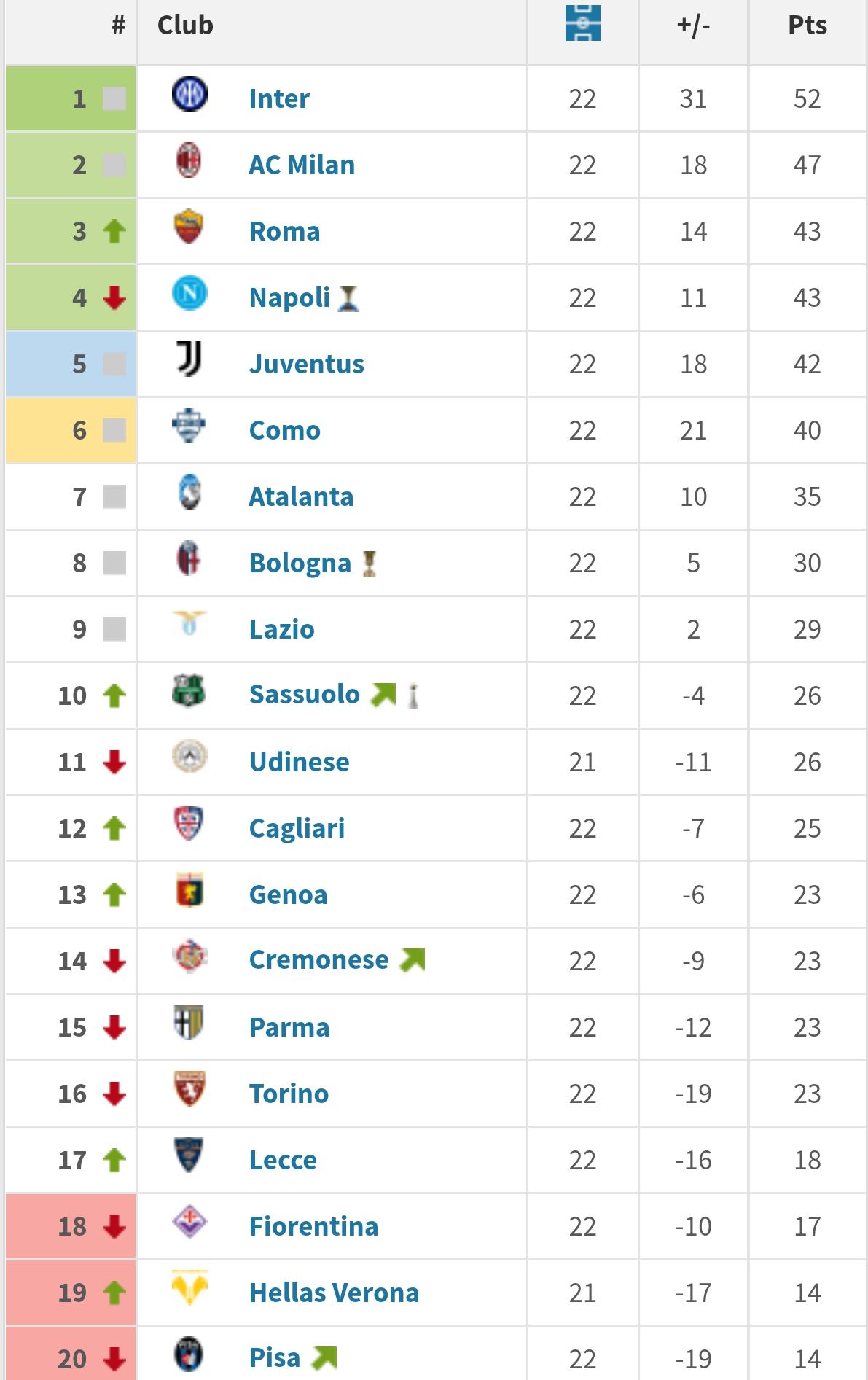Click the AC Milan crest icon
Screen dimensions: 868x1380
pos(189,161)
